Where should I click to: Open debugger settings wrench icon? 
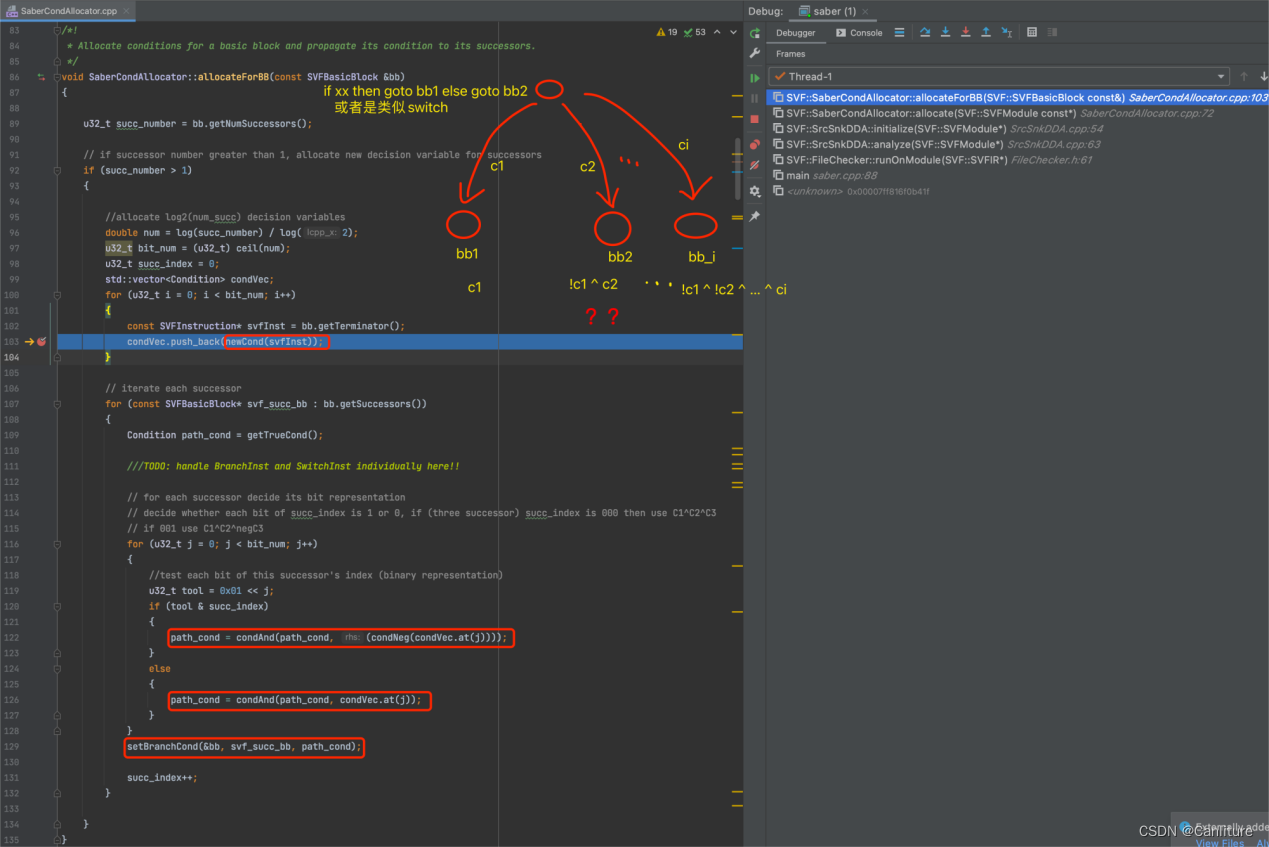(x=755, y=54)
